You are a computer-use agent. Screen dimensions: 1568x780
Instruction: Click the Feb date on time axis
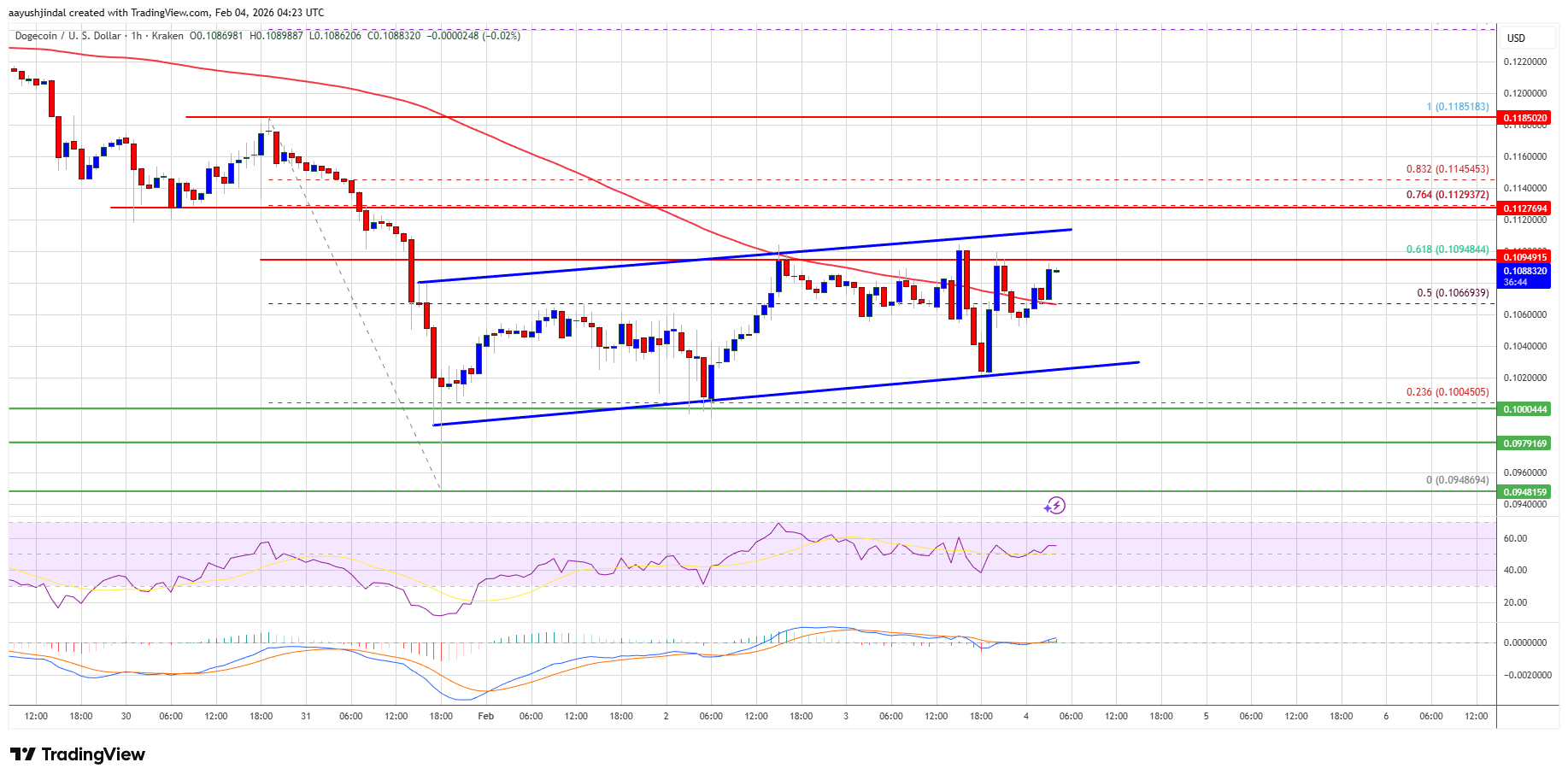[x=485, y=716]
